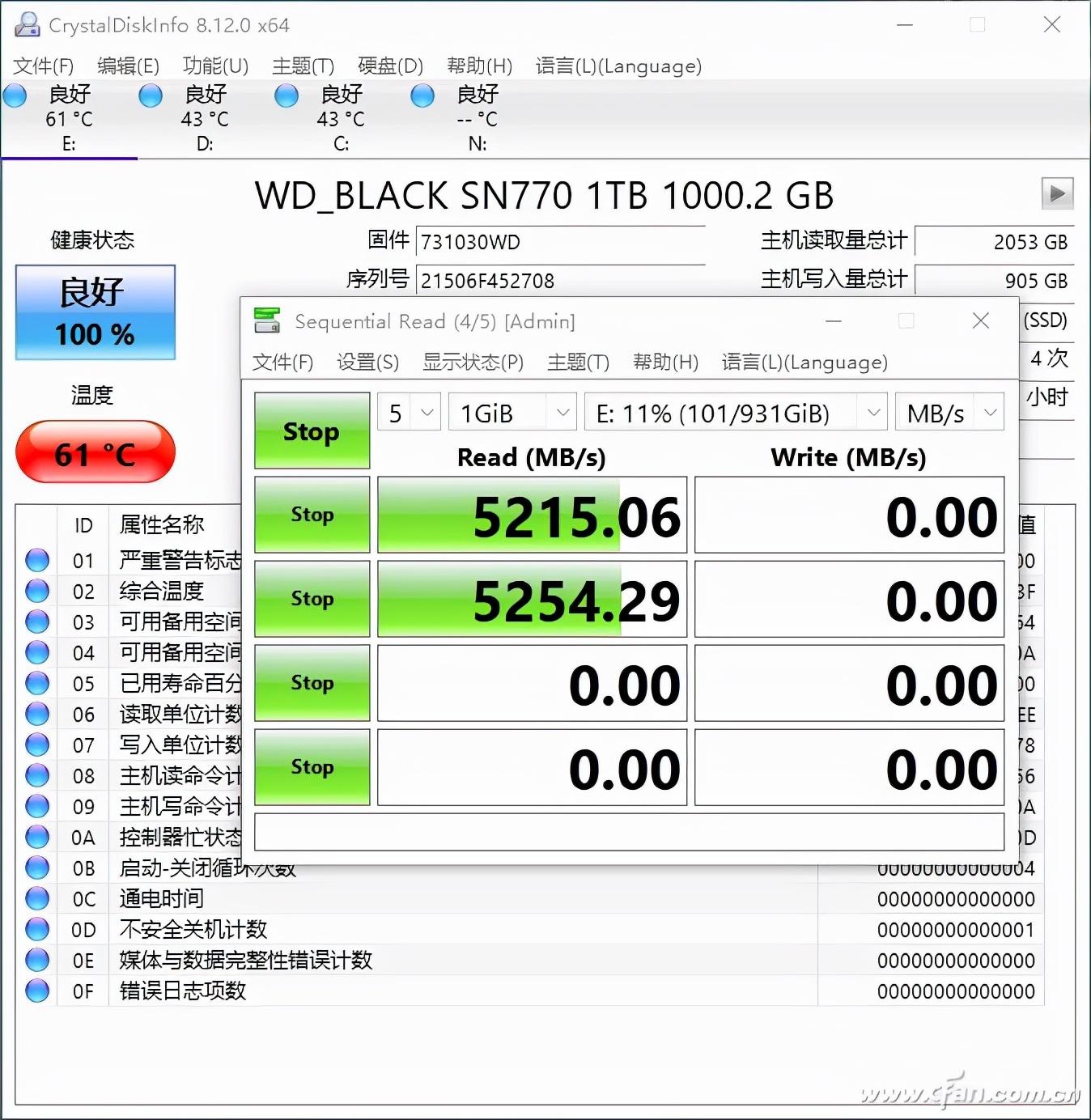The image size is (1091, 1120).
Task: Select drive D: status circle icon
Action: pyautogui.click(x=151, y=96)
